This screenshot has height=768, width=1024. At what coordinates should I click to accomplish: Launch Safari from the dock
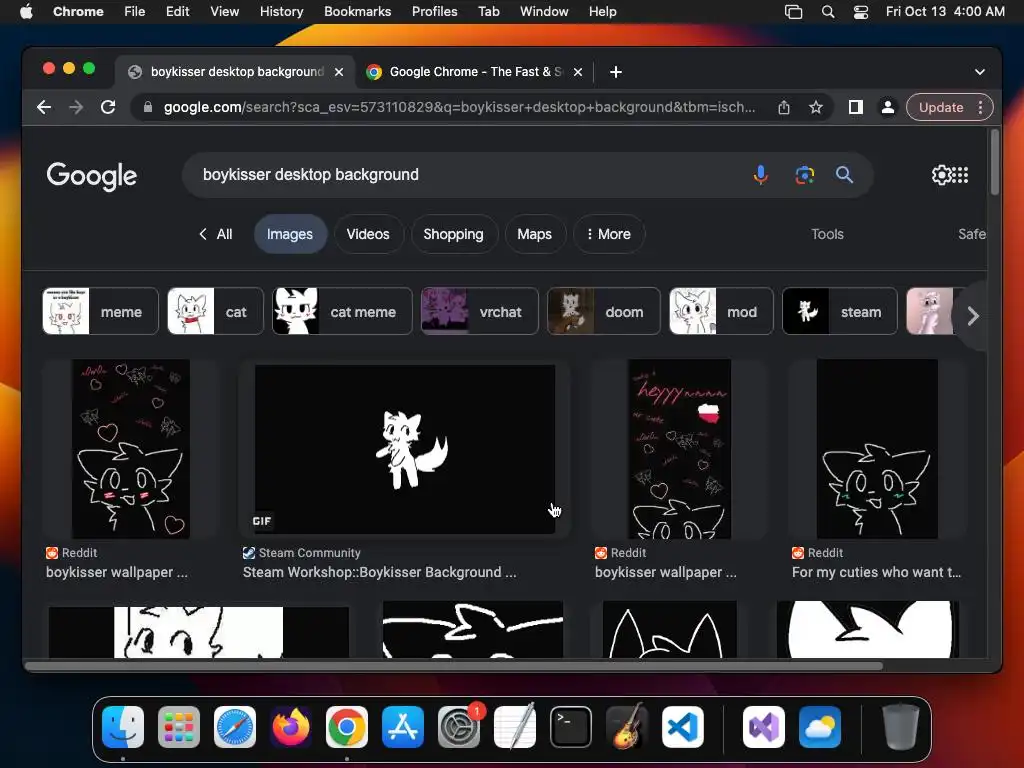(x=235, y=727)
